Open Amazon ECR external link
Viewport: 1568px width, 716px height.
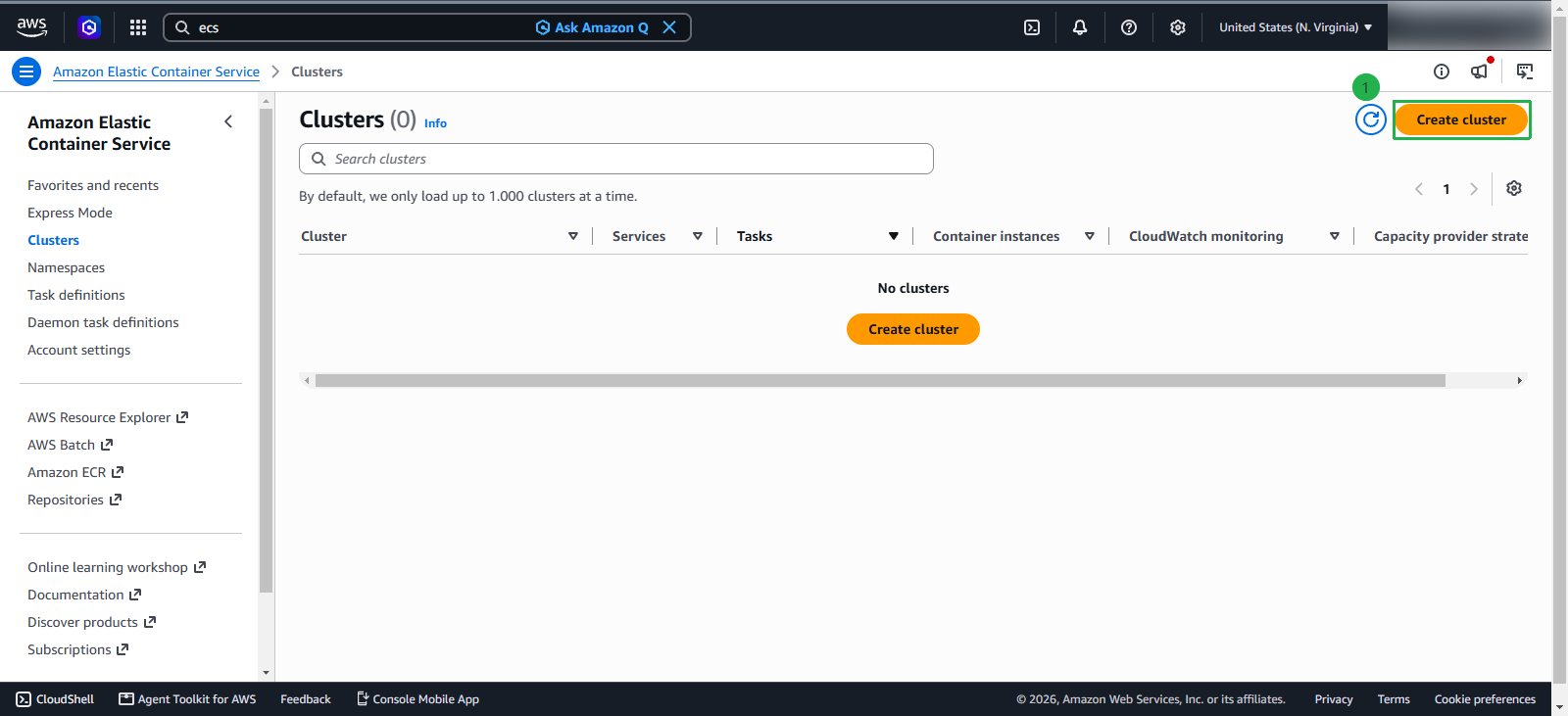click(x=75, y=472)
